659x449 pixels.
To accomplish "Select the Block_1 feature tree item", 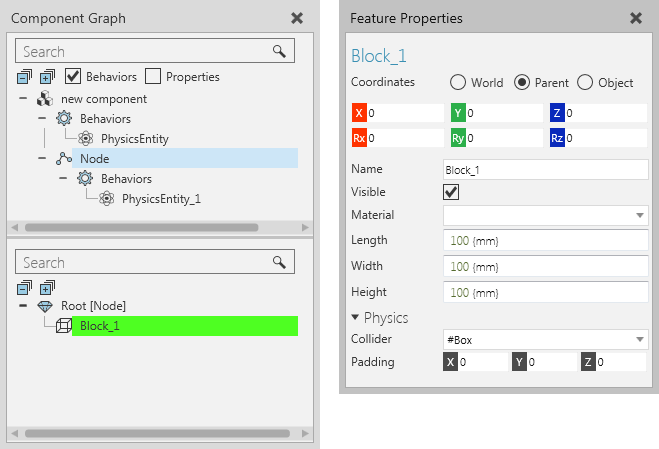I will click(185, 326).
